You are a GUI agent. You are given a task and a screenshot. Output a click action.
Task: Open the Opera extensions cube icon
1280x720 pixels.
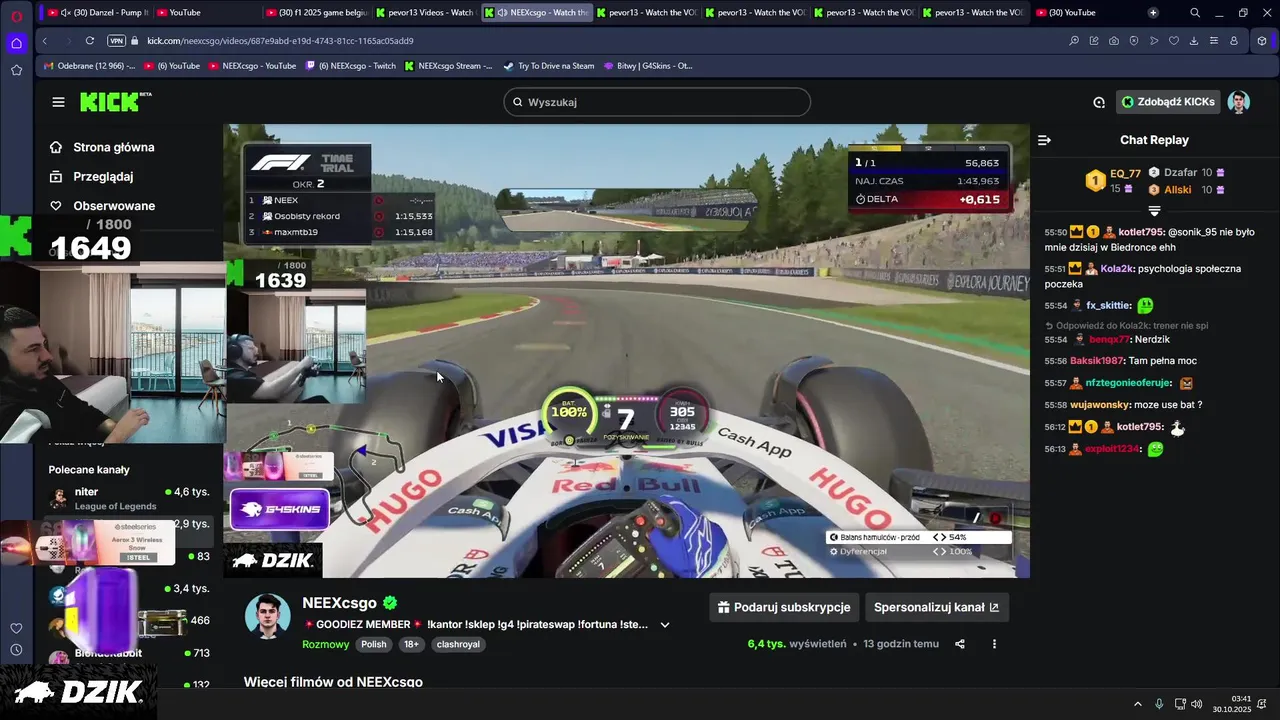point(1262,41)
